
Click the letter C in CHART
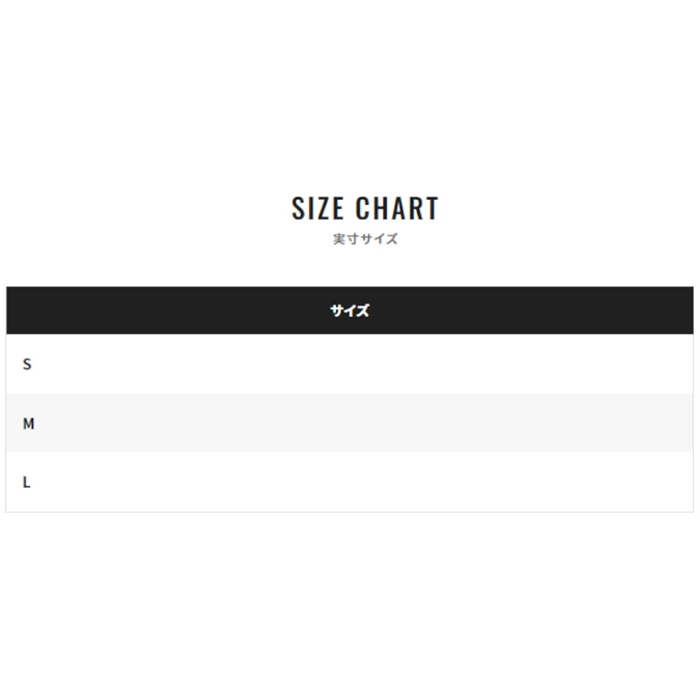pos(362,208)
